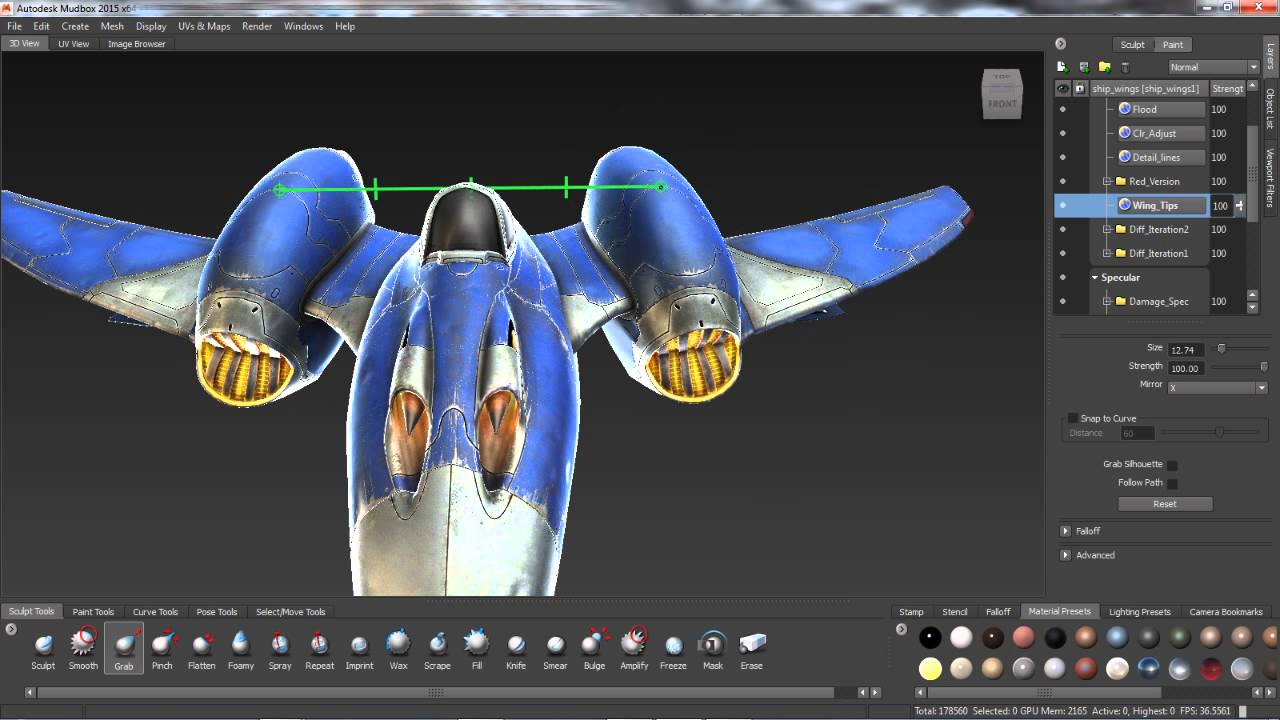Collapse the Specular channel group
Screen dimensions: 1280x720
click(x=1095, y=277)
